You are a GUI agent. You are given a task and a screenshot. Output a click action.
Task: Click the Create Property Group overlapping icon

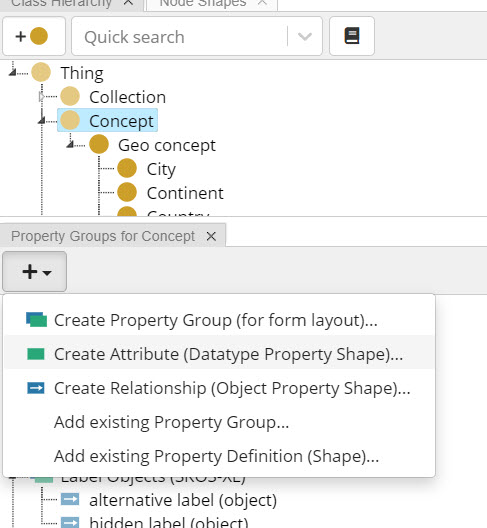36,320
